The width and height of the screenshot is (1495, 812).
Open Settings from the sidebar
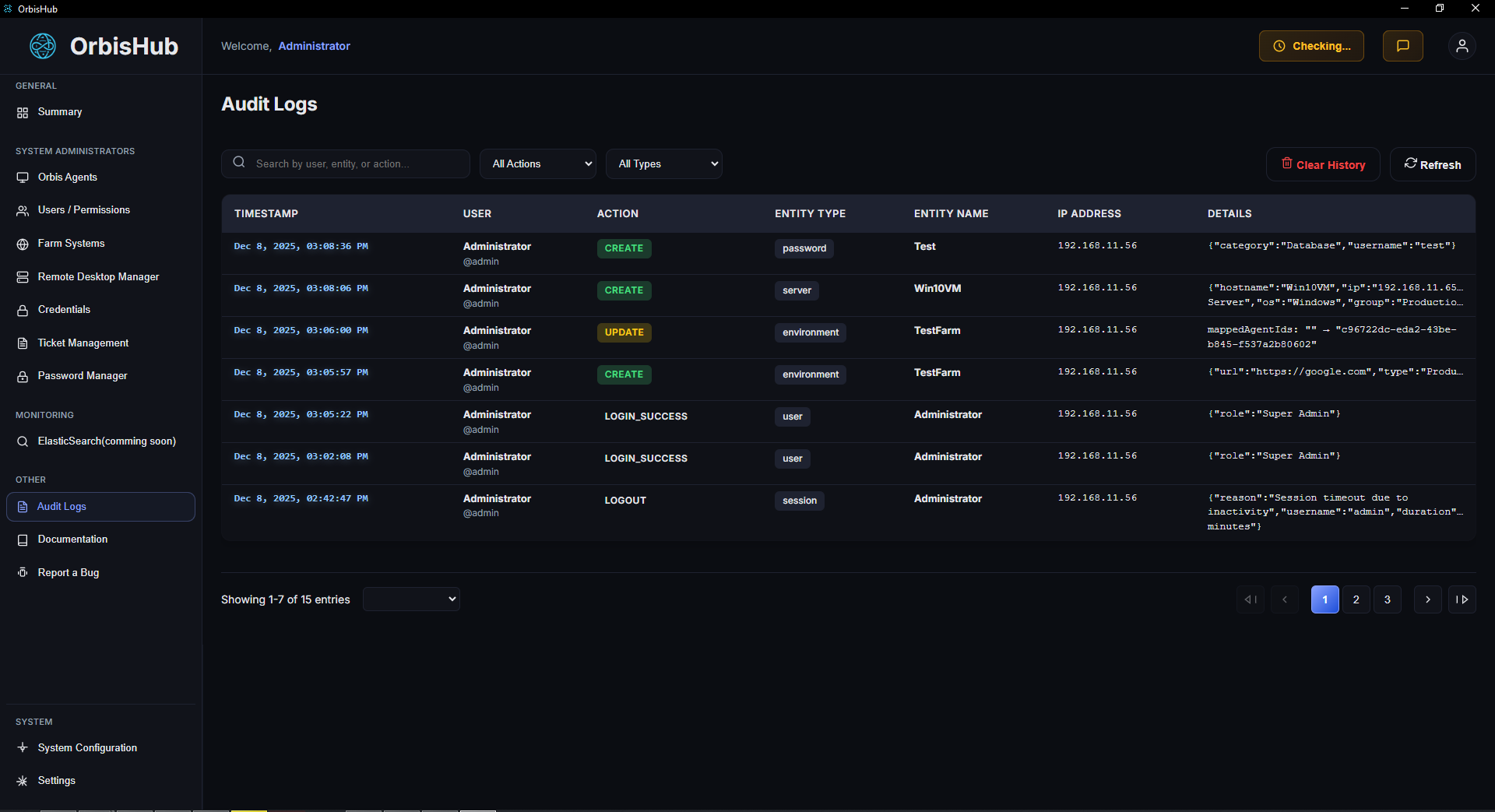click(x=55, y=780)
